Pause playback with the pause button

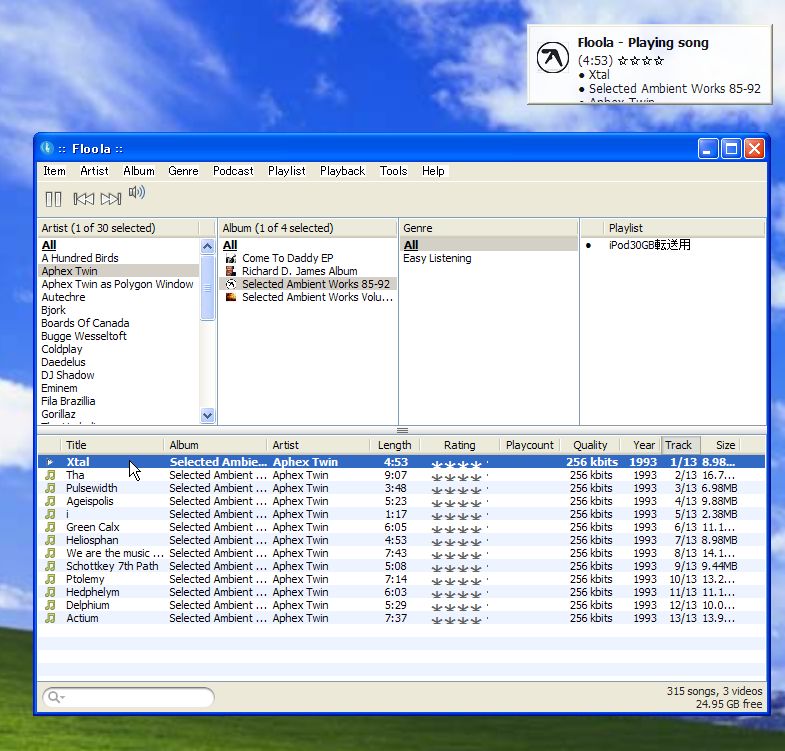click(53, 199)
